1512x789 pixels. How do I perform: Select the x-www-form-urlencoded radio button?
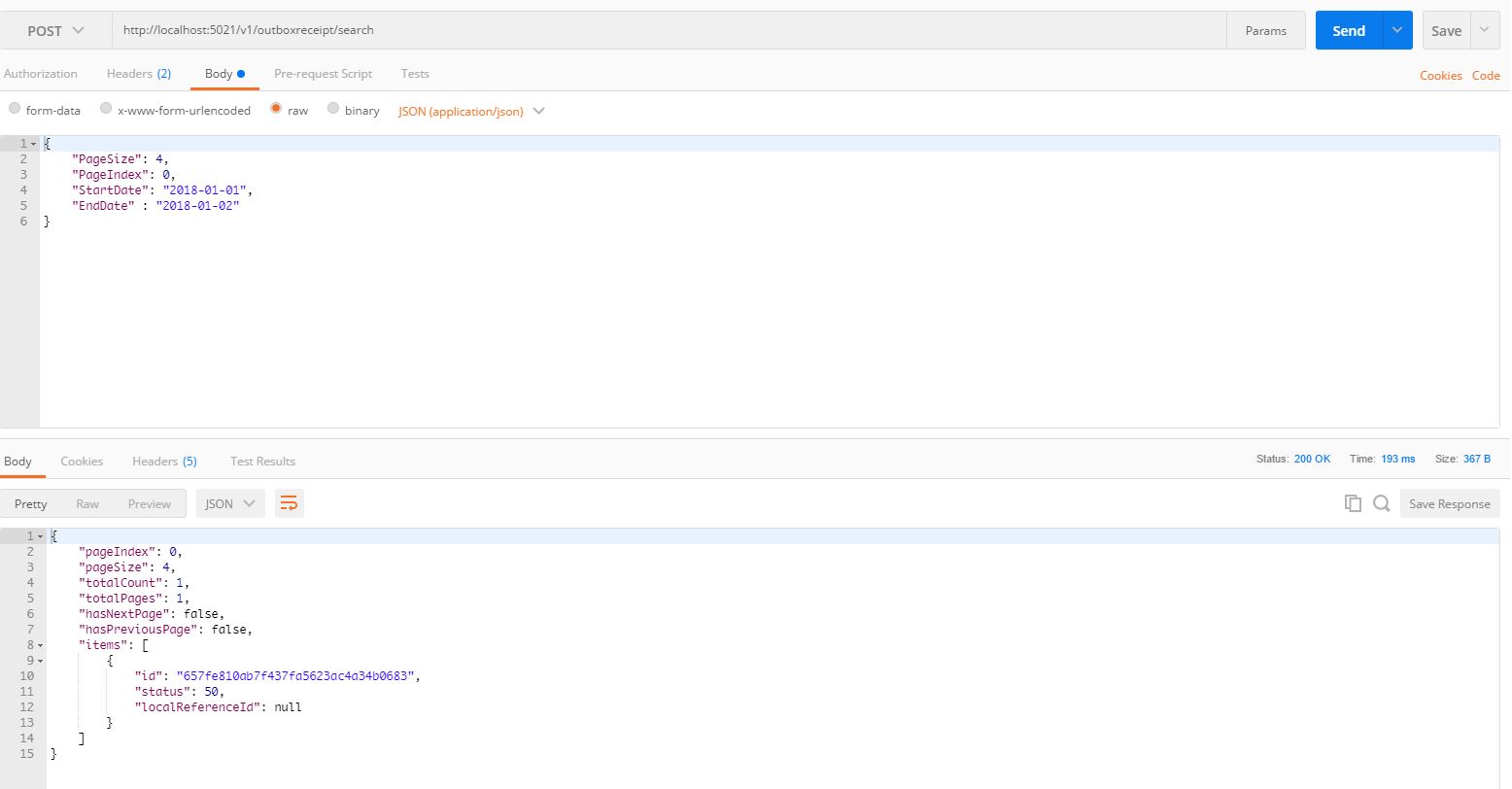106,109
